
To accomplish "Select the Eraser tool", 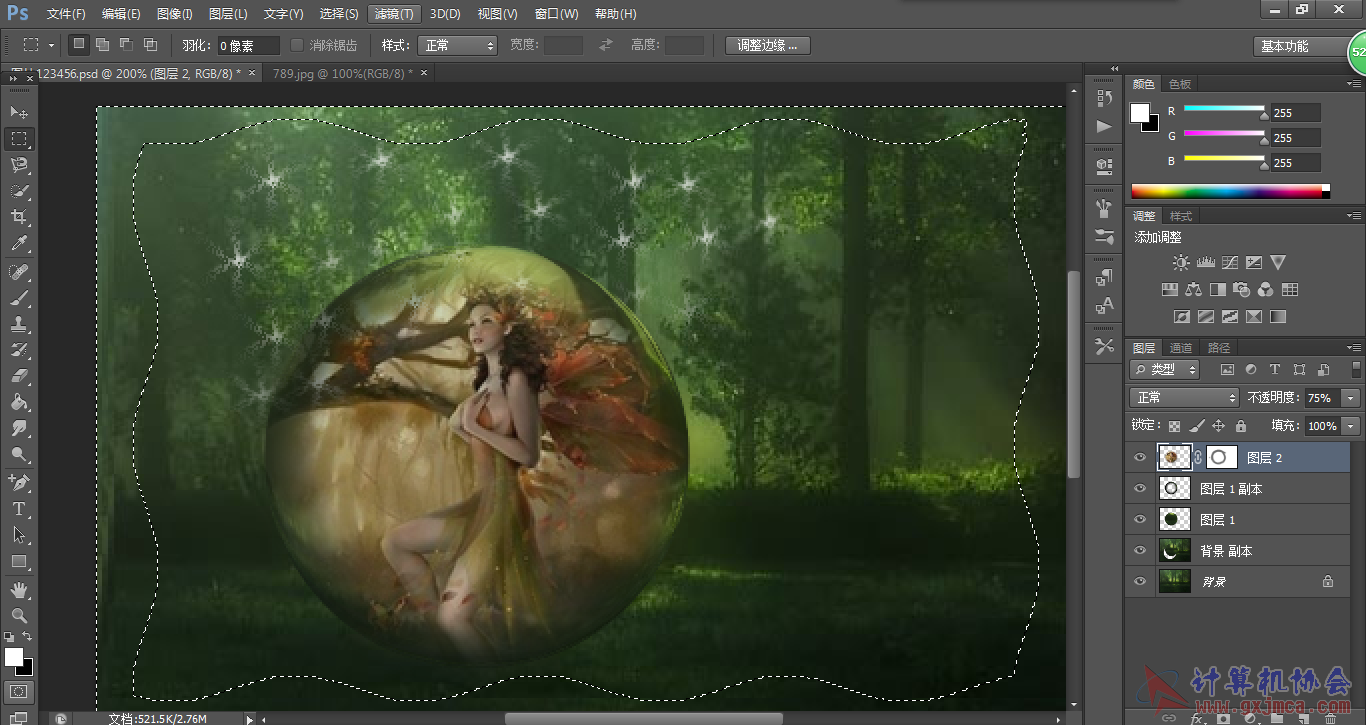I will pyautogui.click(x=19, y=376).
